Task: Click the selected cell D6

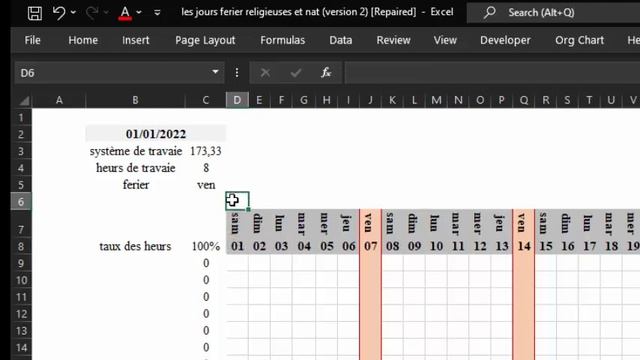Action: 237,201
